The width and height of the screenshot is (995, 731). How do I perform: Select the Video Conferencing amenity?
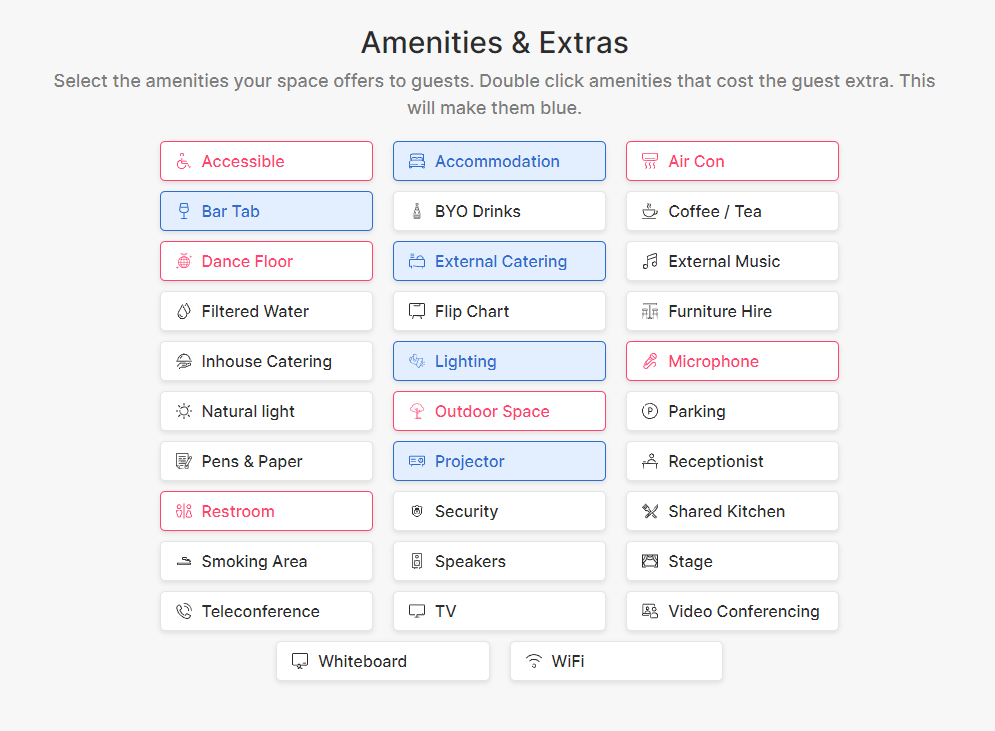tap(732, 611)
